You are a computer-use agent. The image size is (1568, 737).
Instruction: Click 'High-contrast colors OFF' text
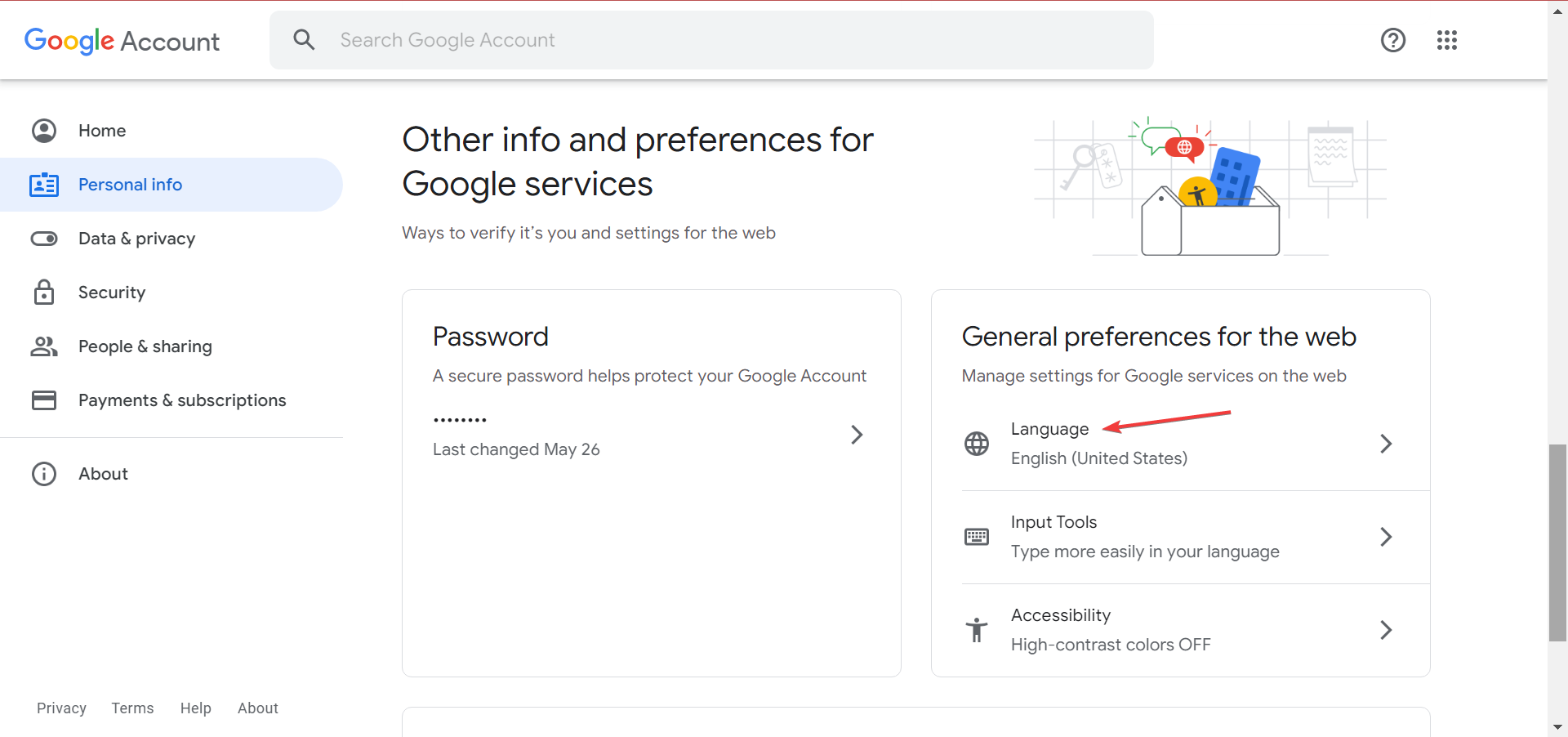(x=1111, y=645)
